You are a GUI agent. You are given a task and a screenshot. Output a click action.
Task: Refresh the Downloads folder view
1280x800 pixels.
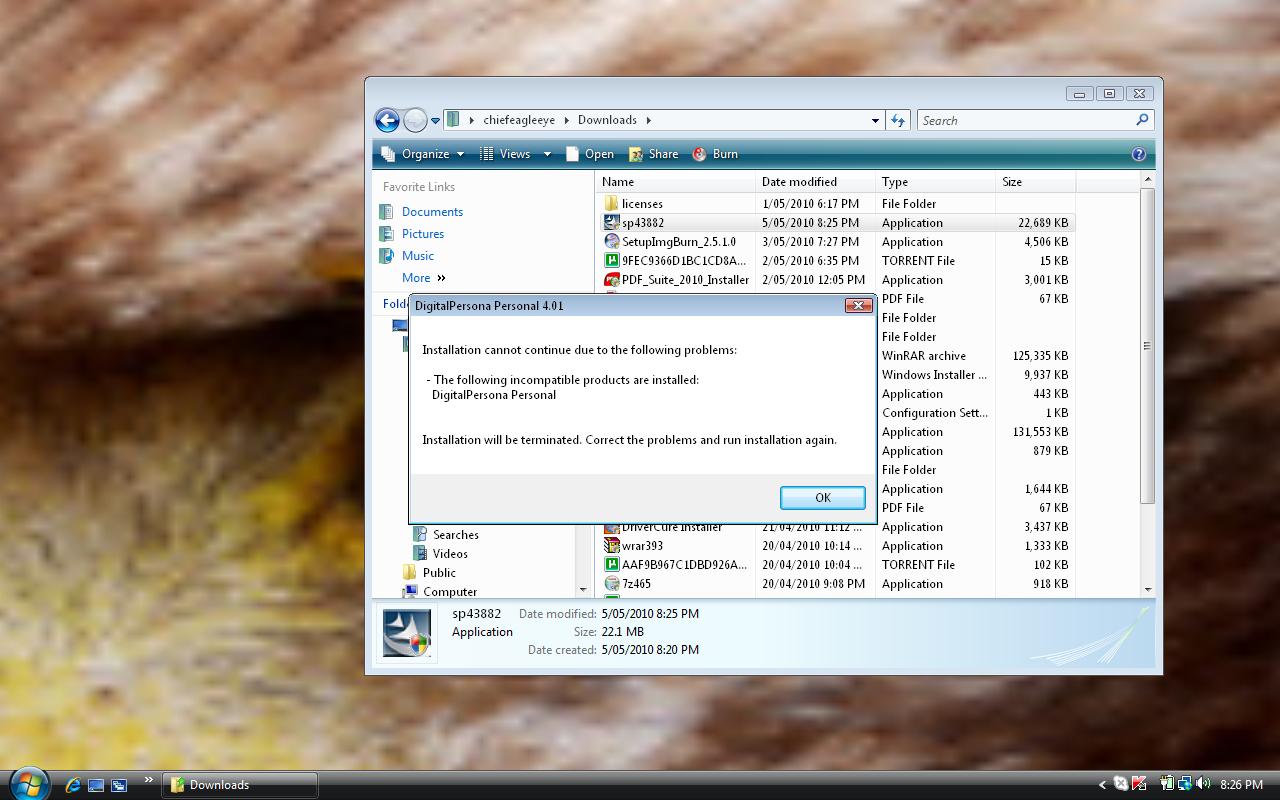click(898, 120)
